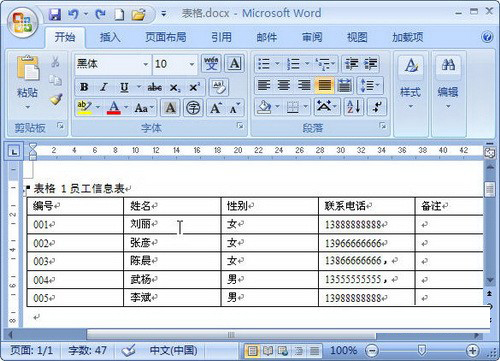Image resolution: width=500 pixels, height=361 pixels.
Task: Expand the Font group dialog launcher
Action: point(240,126)
